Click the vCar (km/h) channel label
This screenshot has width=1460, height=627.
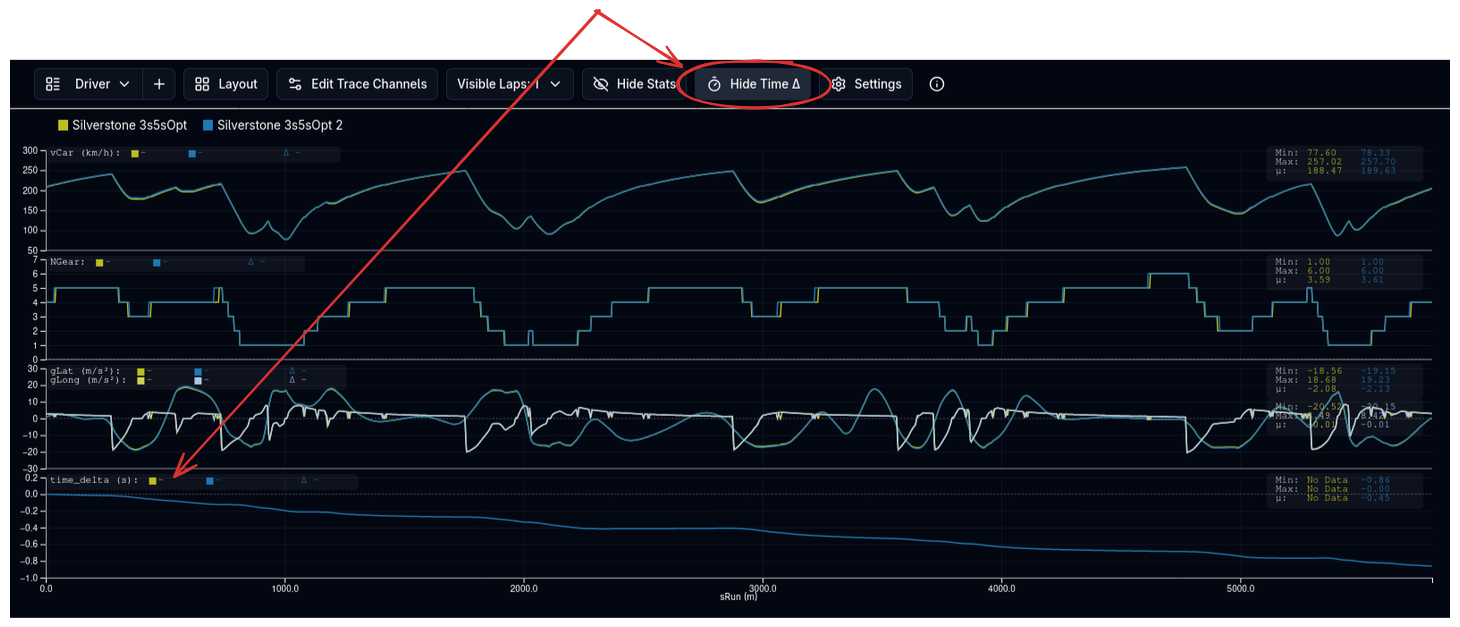tap(85, 153)
